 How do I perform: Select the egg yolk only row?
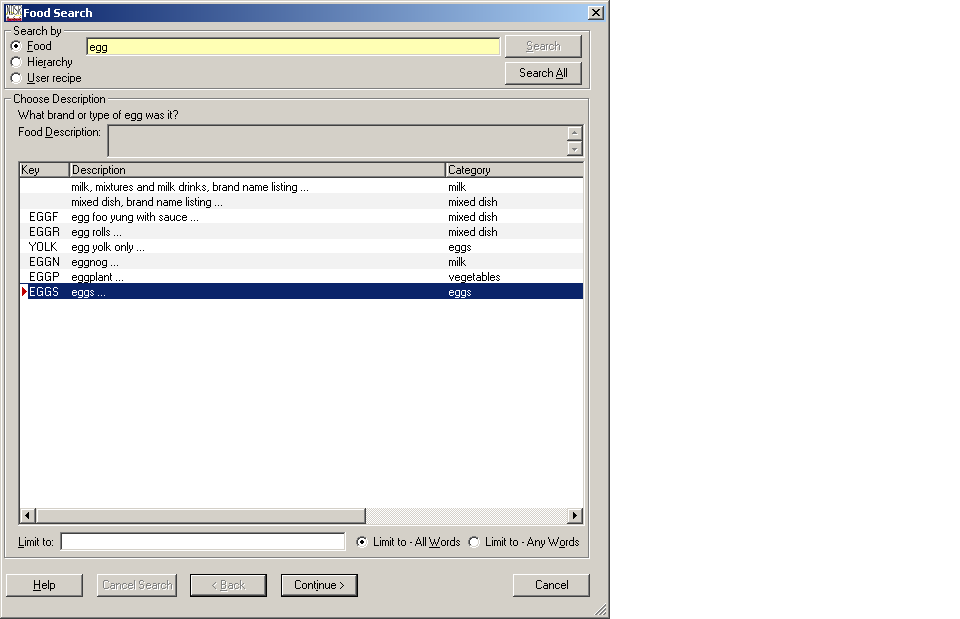301,247
